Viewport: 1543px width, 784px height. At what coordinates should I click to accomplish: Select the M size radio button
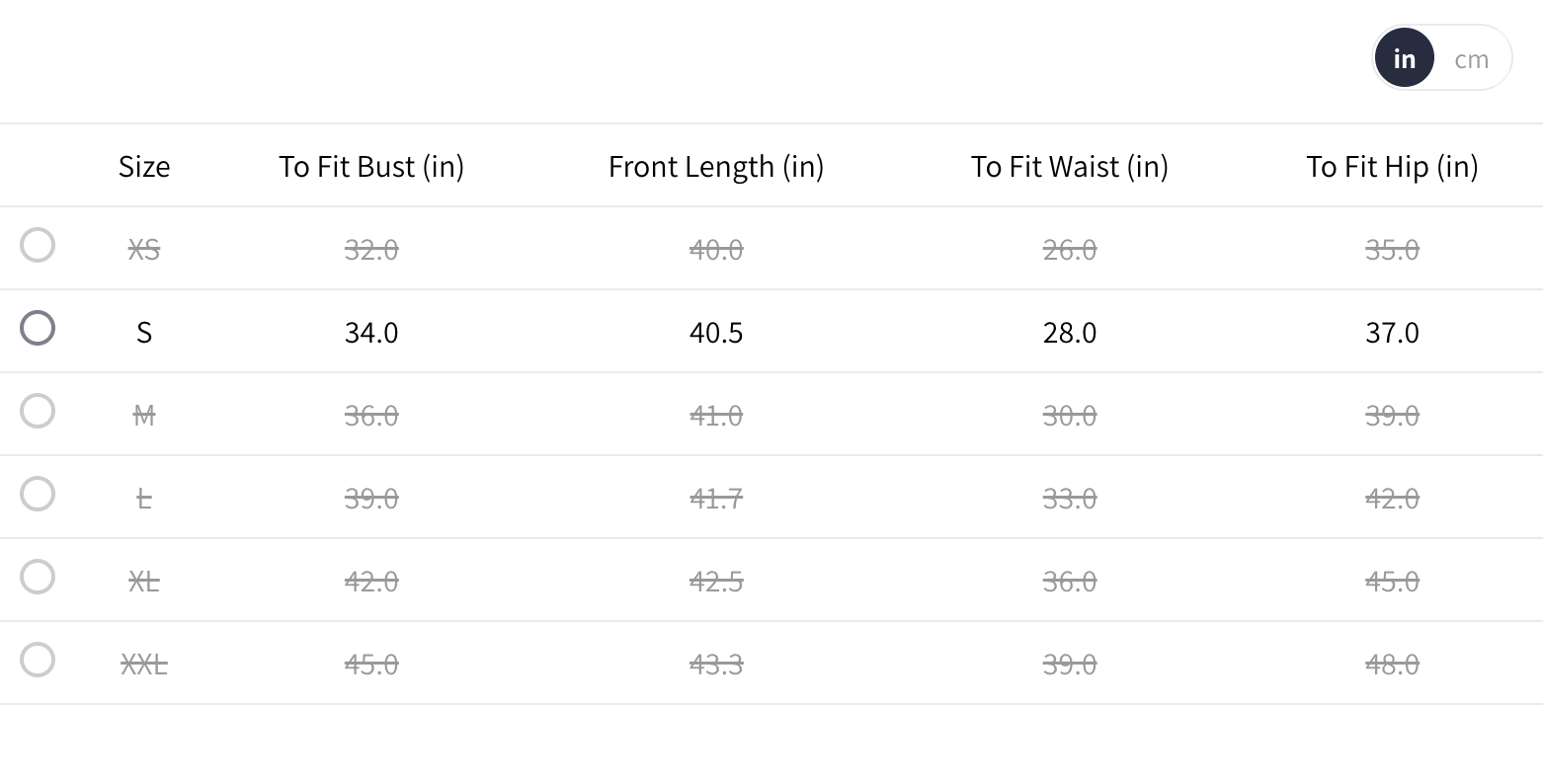[x=38, y=411]
